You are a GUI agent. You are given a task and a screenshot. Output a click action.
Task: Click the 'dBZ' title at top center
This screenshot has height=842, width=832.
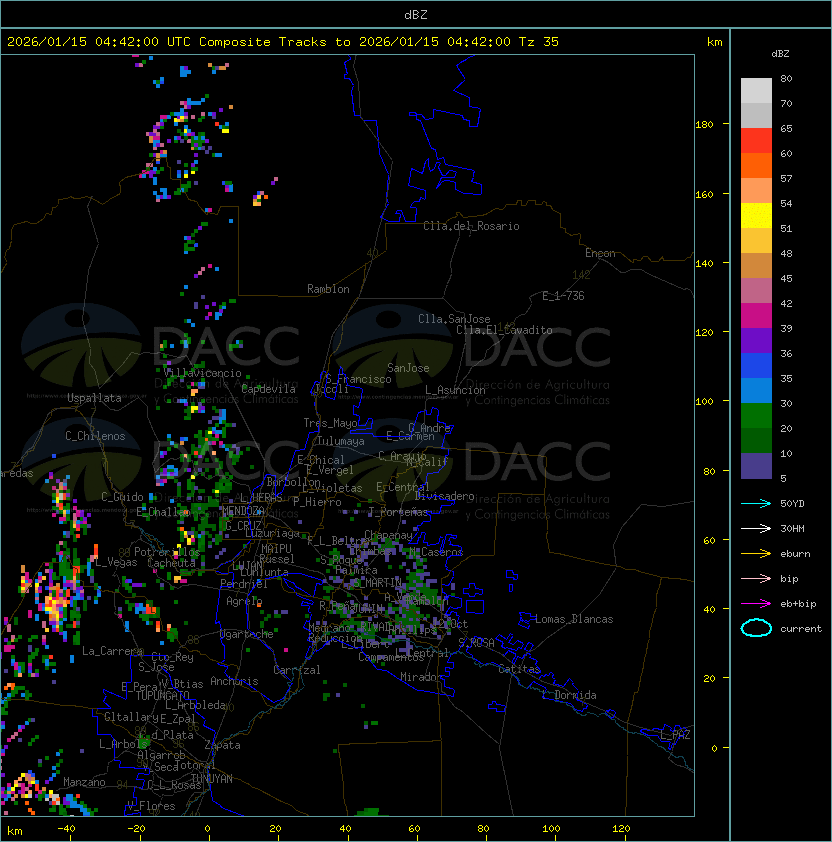(x=416, y=14)
